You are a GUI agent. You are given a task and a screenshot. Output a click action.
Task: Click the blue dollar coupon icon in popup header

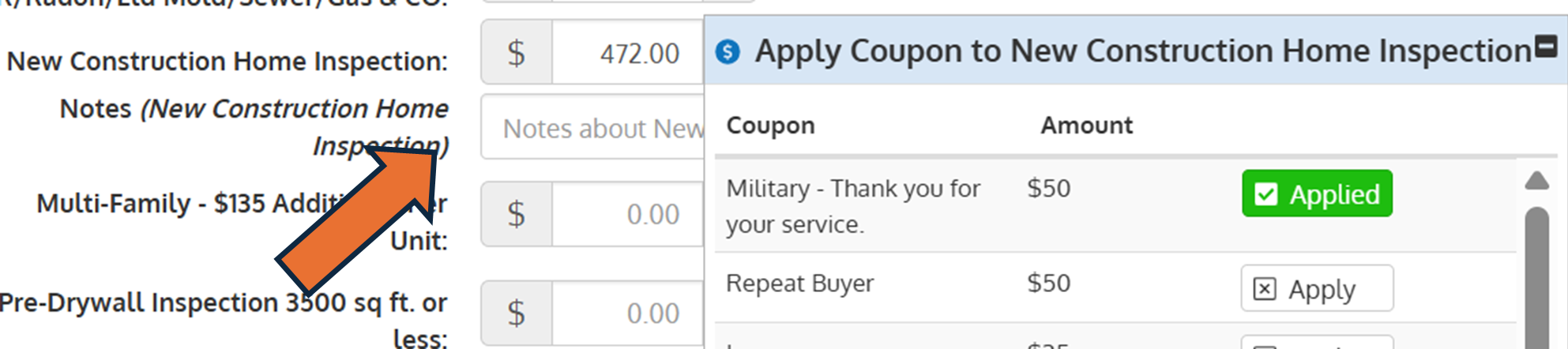click(728, 52)
